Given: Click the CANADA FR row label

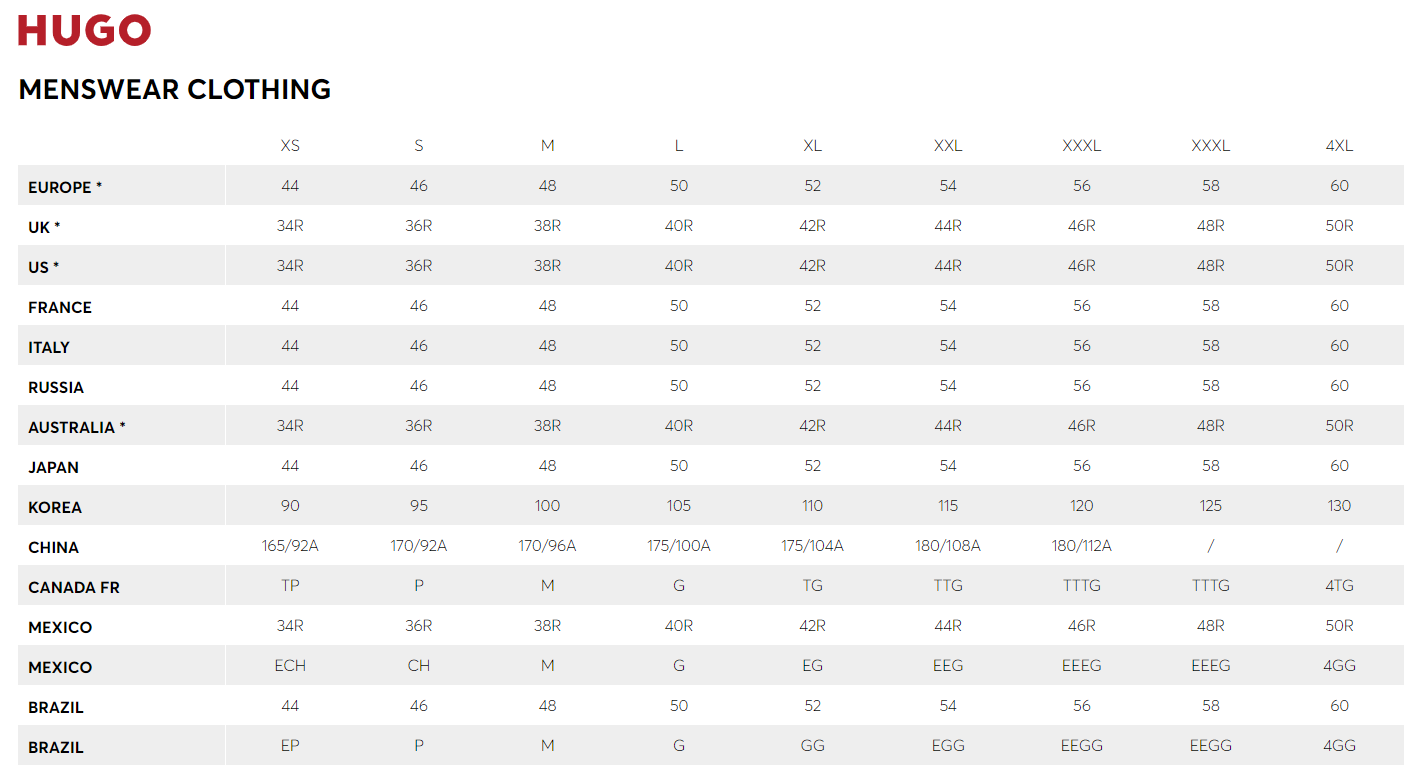Looking at the screenshot, I should (x=74, y=587).
